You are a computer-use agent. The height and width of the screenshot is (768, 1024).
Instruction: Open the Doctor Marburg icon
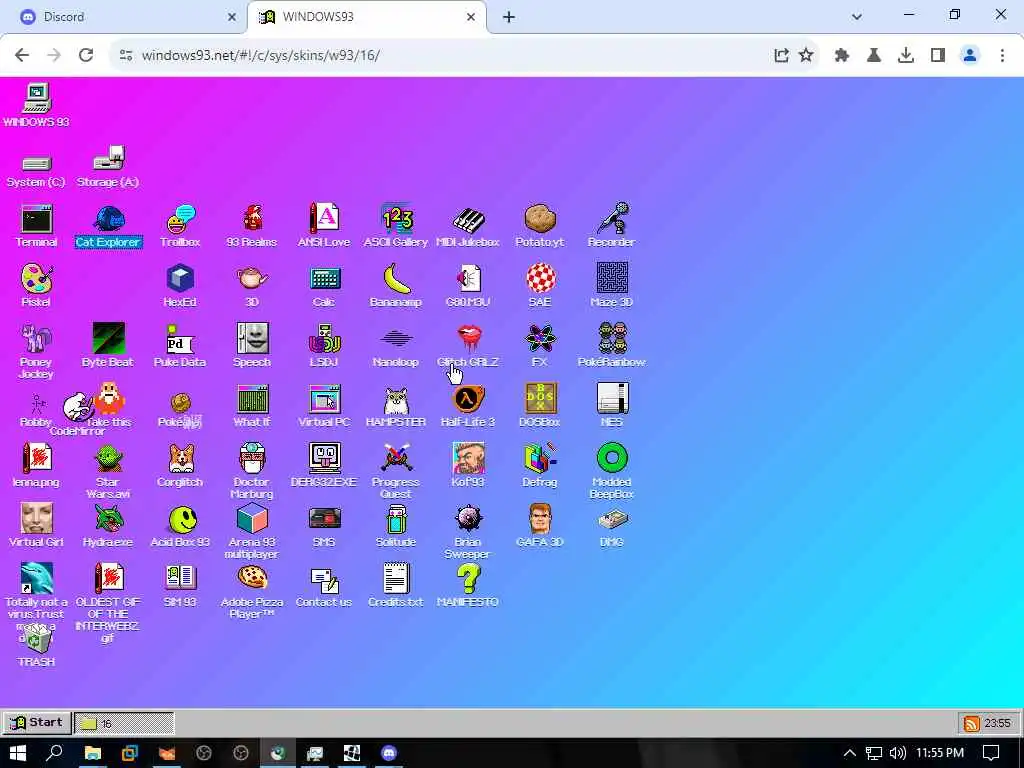tap(252, 459)
